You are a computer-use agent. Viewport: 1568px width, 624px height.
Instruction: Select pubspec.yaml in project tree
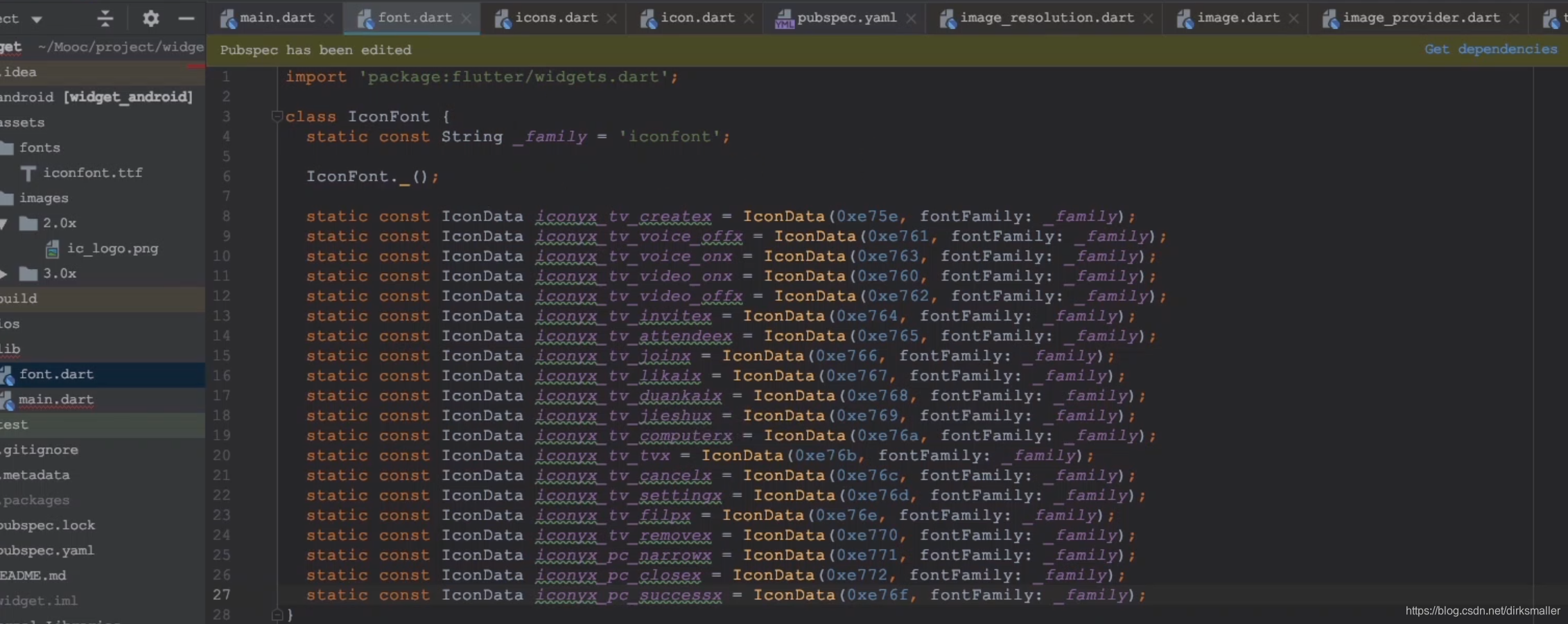pyautogui.click(x=47, y=551)
